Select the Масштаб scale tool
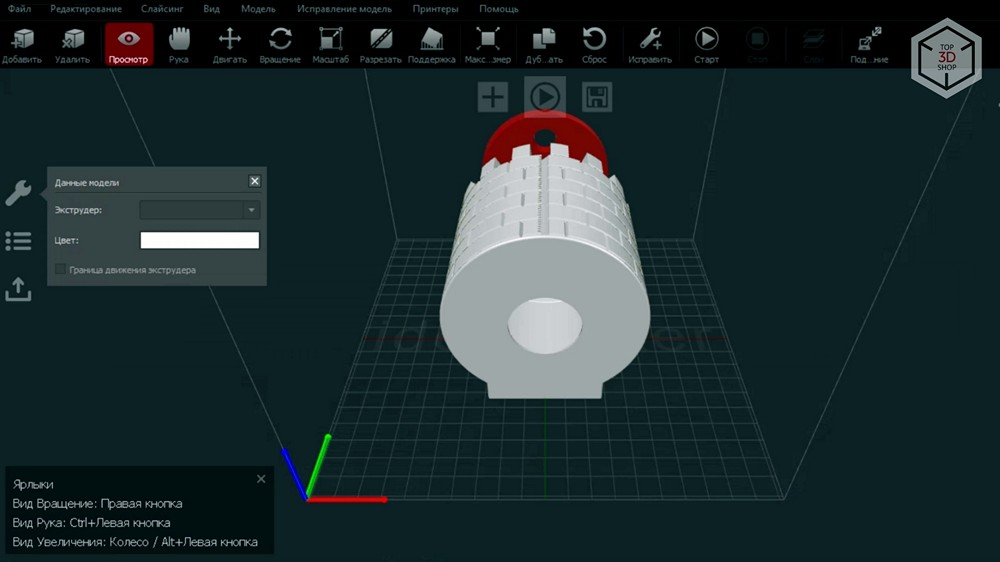Image resolution: width=1000 pixels, height=562 pixels. [330, 45]
